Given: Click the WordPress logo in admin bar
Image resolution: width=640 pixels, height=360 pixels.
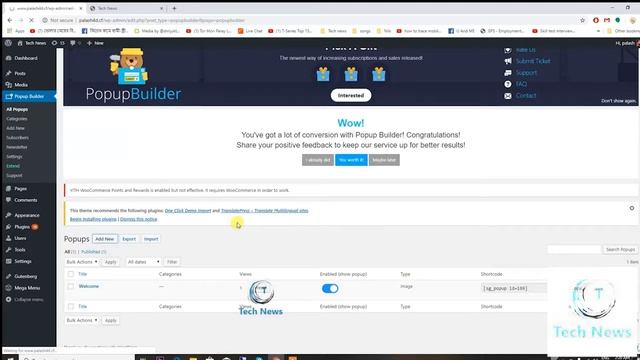Looking at the screenshot, I should [x=8, y=43].
